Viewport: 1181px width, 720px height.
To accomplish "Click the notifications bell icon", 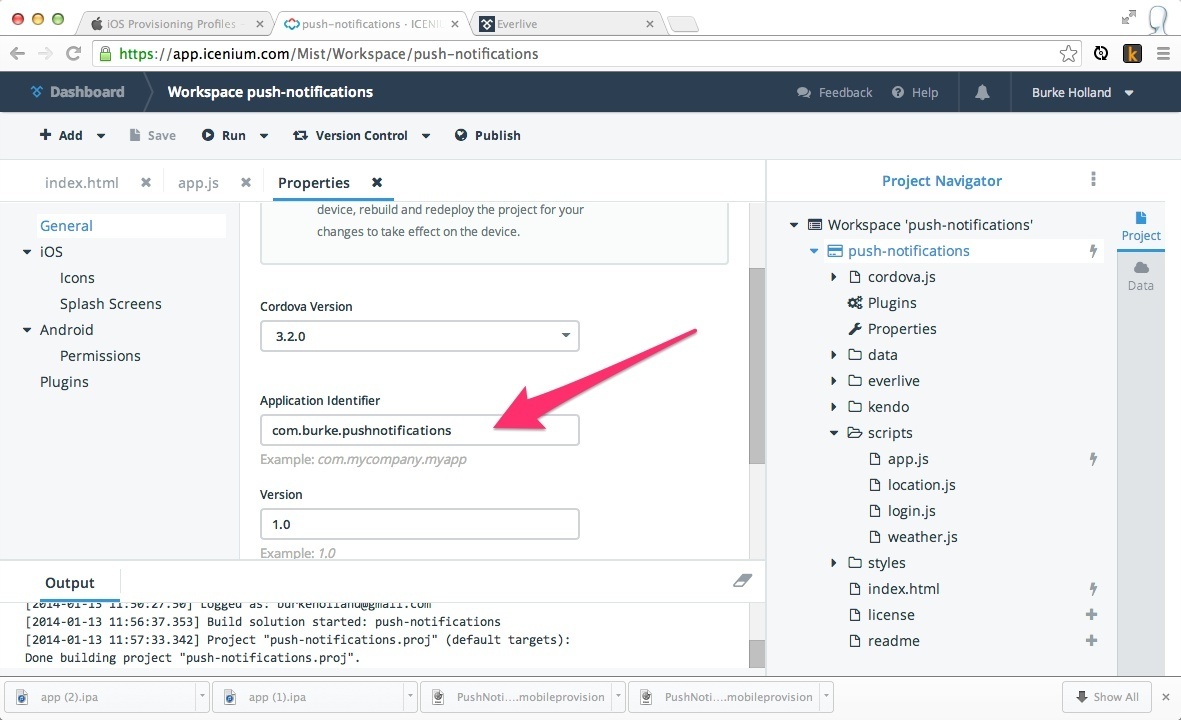I will tap(982, 92).
